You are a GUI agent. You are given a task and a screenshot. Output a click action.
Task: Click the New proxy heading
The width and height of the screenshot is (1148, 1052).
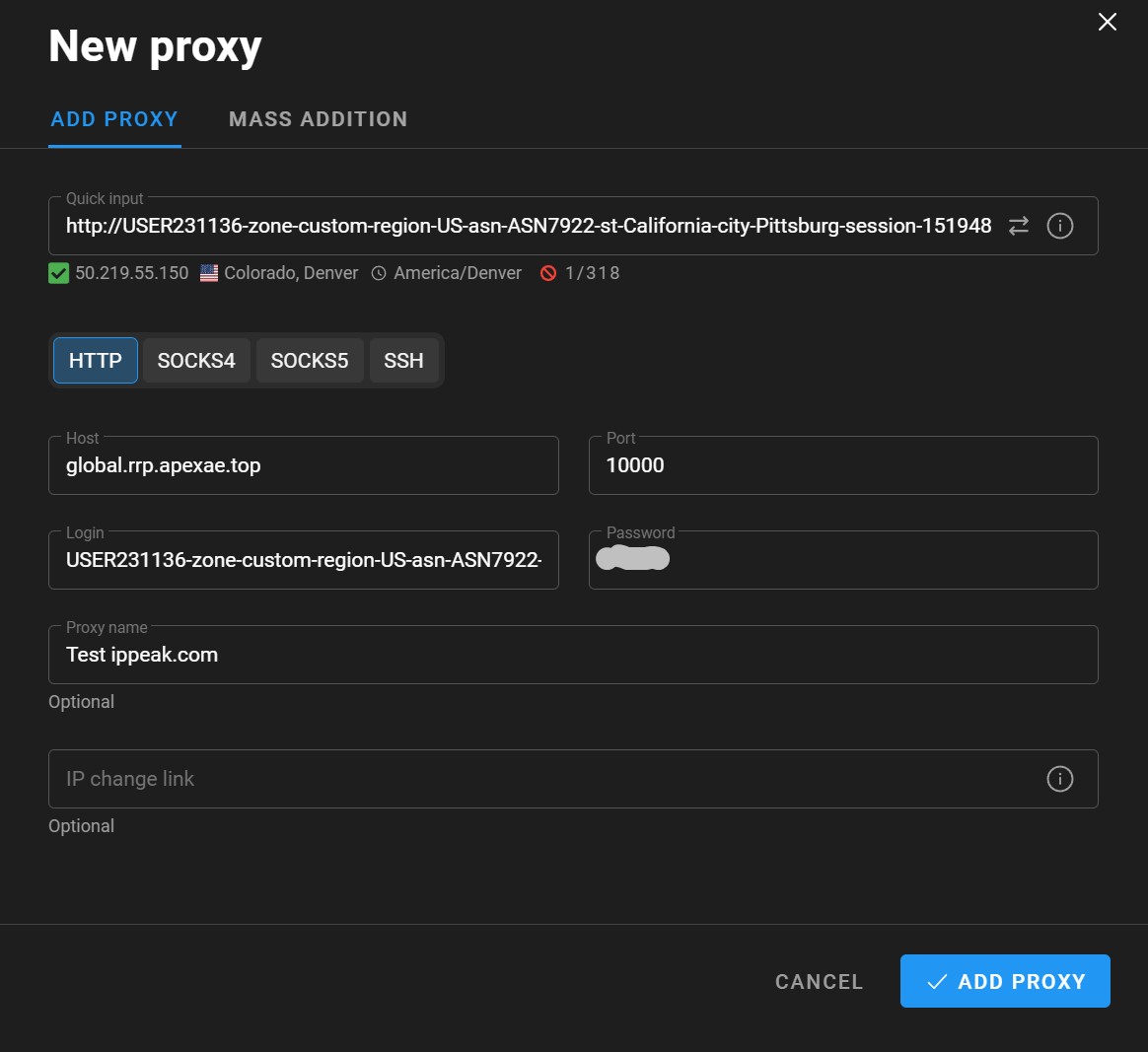(155, 46)
